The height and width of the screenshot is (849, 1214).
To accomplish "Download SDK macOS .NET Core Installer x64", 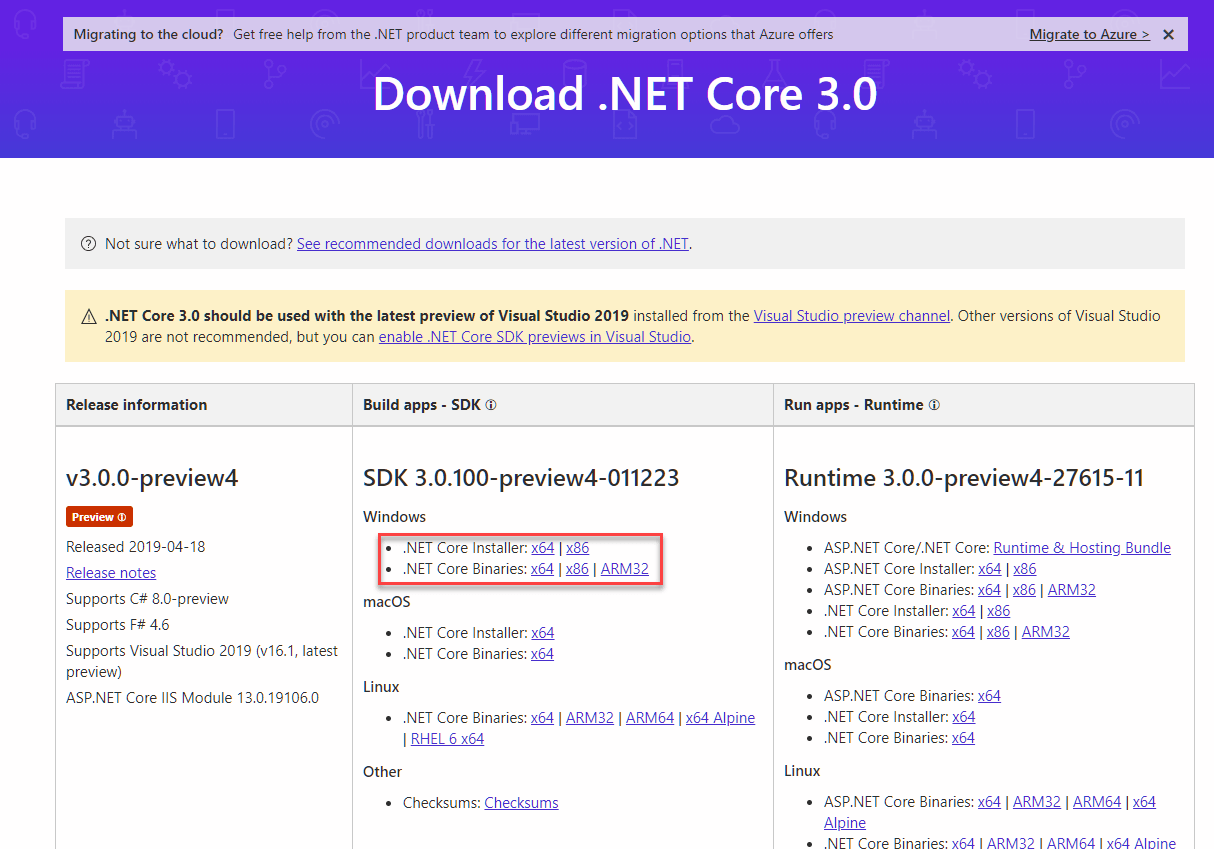I will coord(542,633).
